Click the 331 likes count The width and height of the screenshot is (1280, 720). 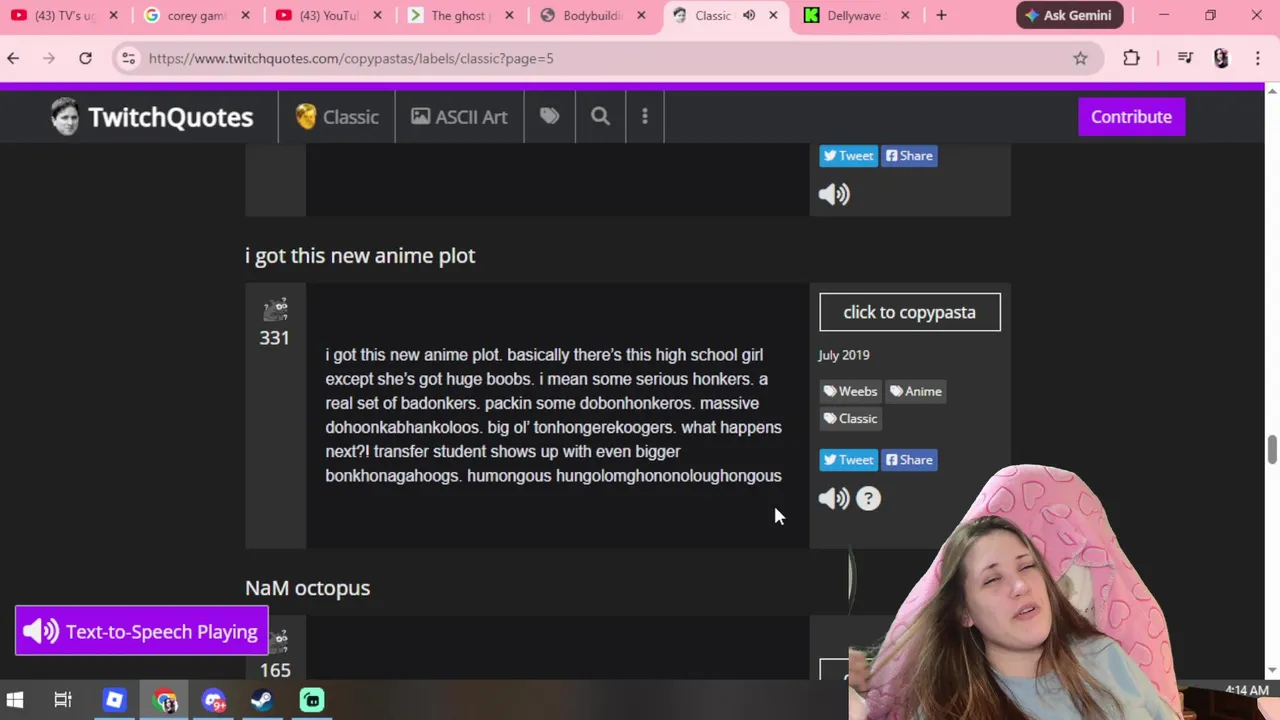point(275,338)
